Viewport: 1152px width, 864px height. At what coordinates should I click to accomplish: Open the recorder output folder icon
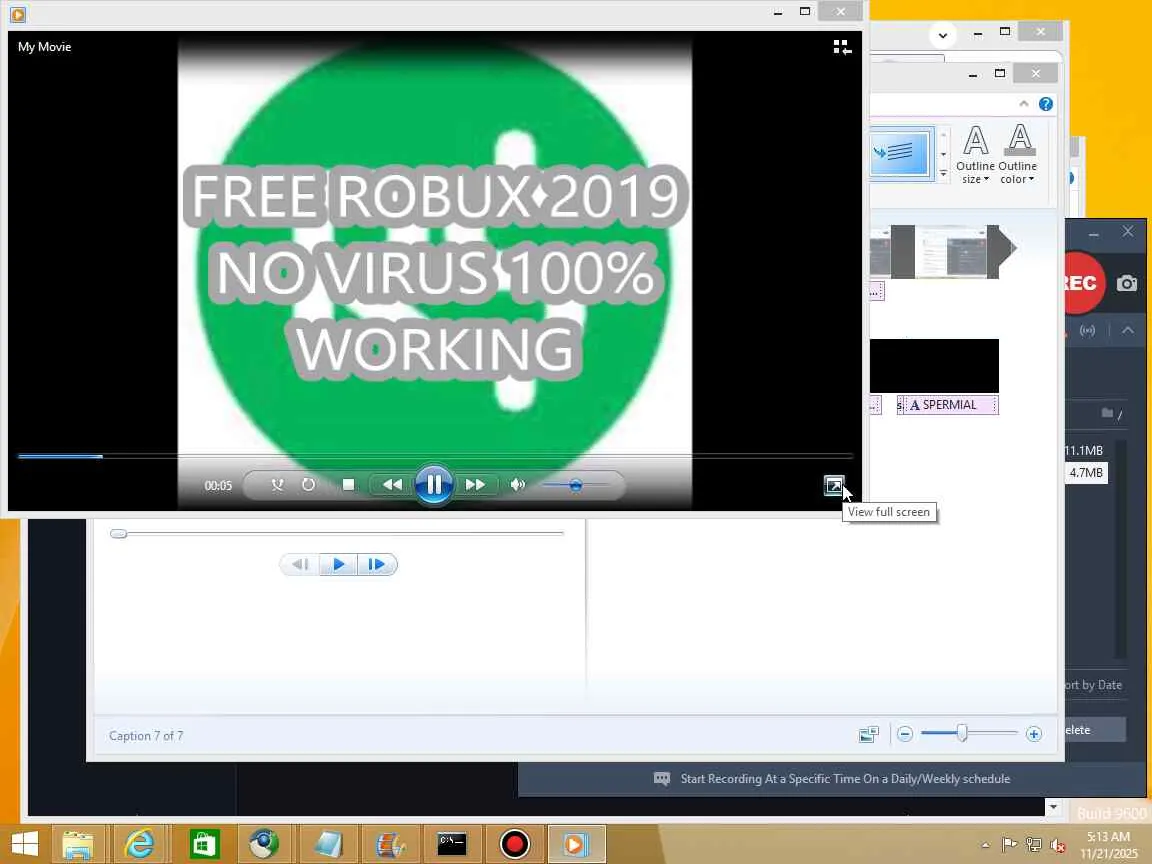tap(1107, 413)
